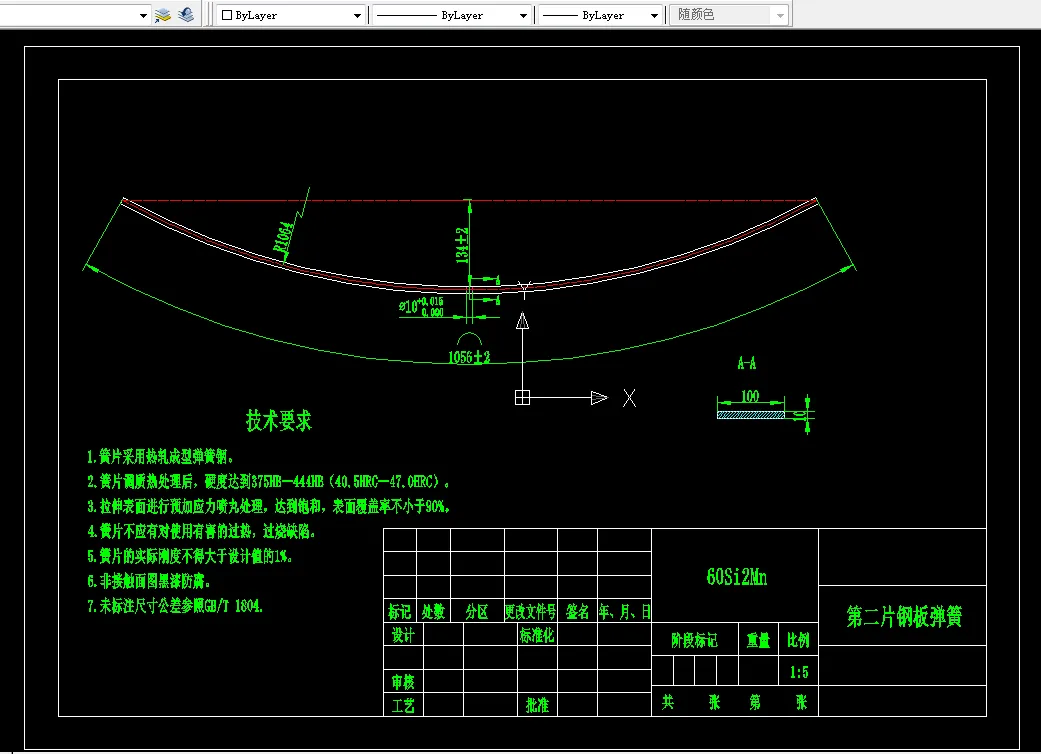
Task: Select the 批准 cell text
Action: (537, 705)
